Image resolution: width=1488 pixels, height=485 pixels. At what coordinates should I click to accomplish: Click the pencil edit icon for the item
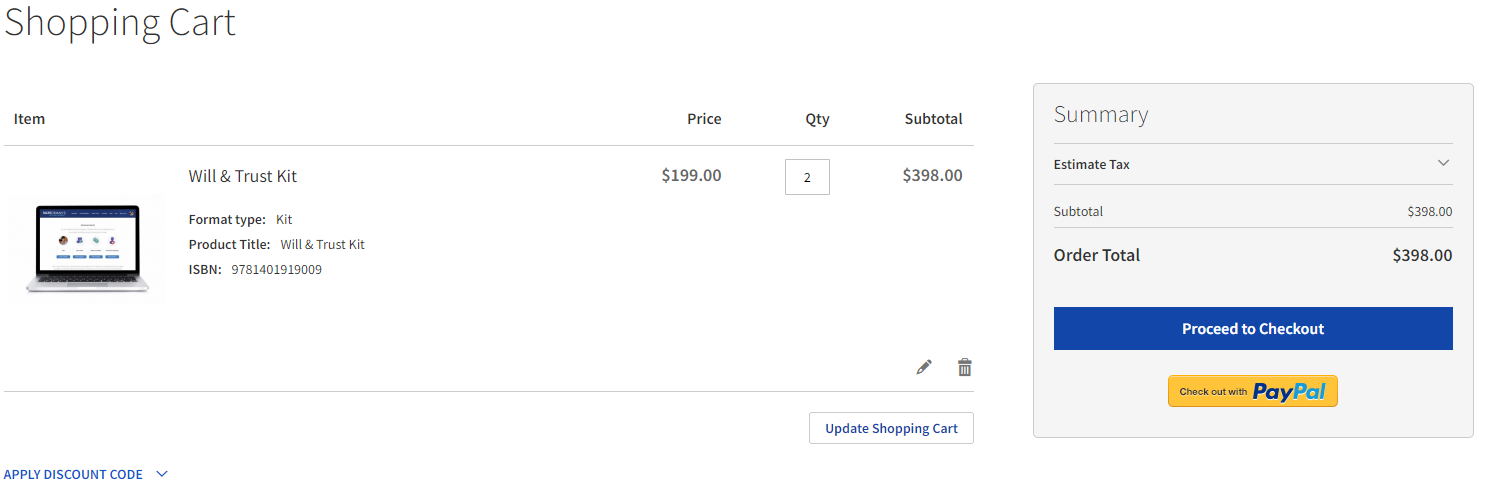pos(924,367)
